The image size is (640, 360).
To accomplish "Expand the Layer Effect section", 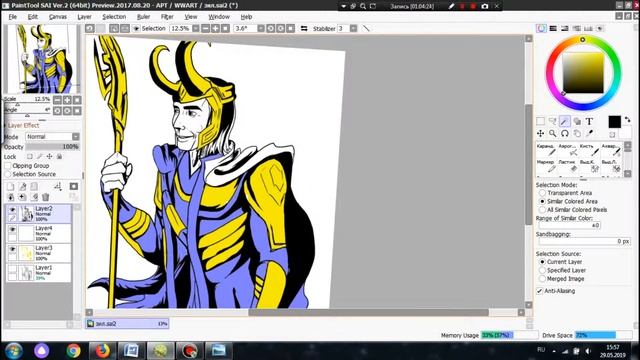I will (23, 125).
